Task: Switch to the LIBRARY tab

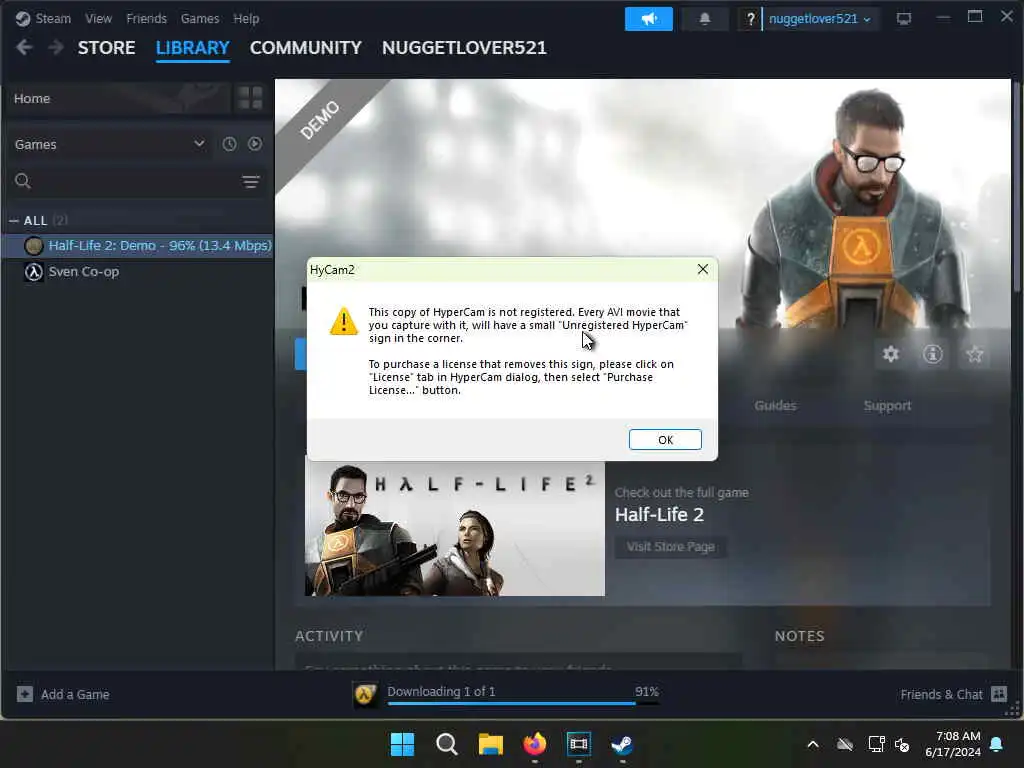Action: (x=193, y=48)
